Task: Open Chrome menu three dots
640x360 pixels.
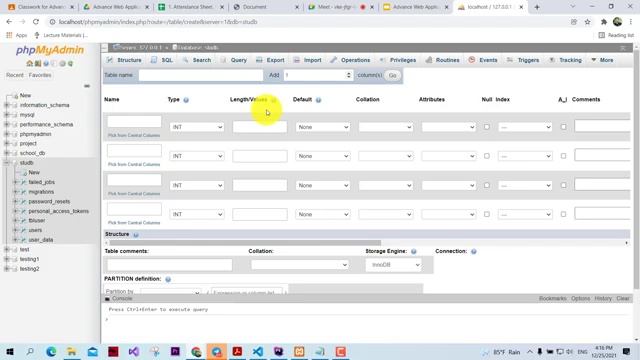Action: pos(631,22)
